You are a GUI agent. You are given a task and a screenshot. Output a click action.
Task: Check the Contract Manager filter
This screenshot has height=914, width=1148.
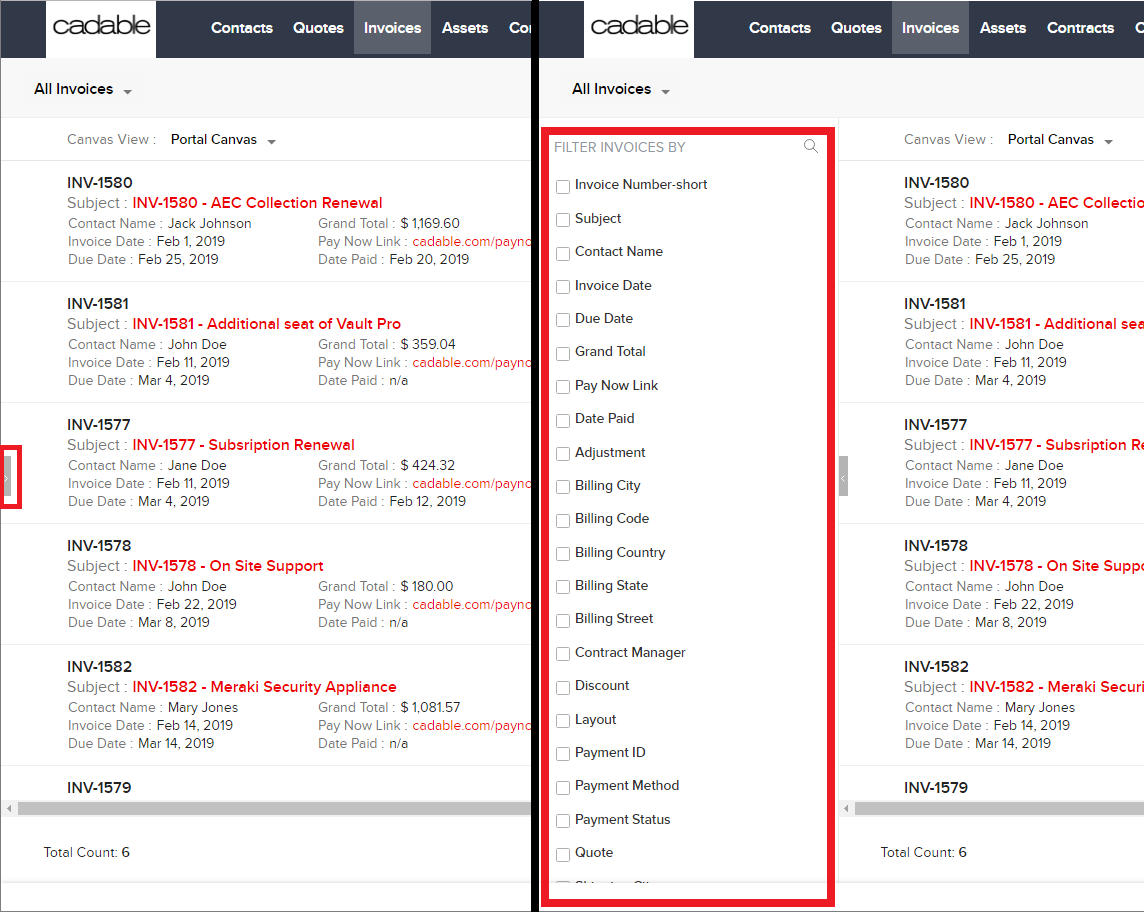coord(563,654)
